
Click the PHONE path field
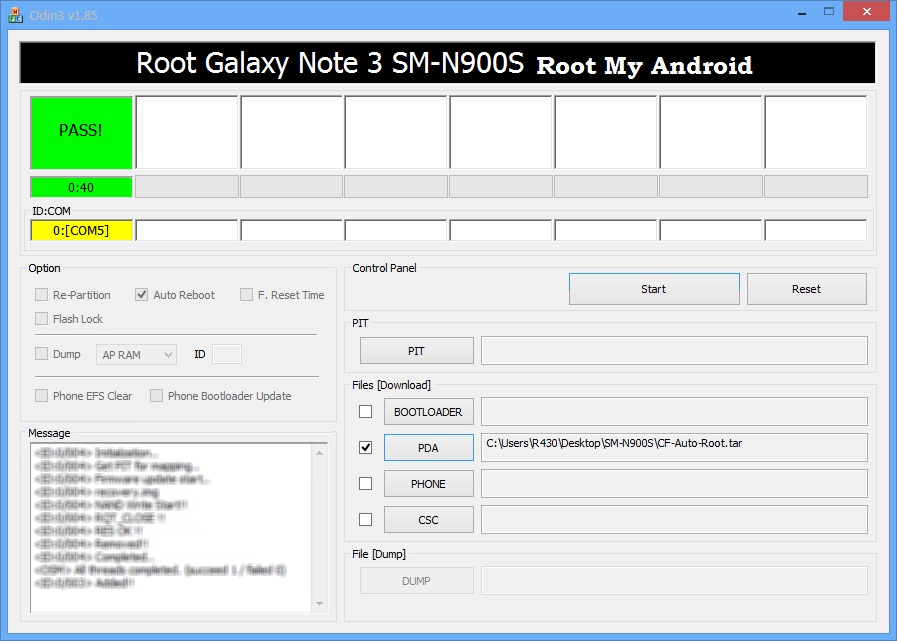(674, 484)
